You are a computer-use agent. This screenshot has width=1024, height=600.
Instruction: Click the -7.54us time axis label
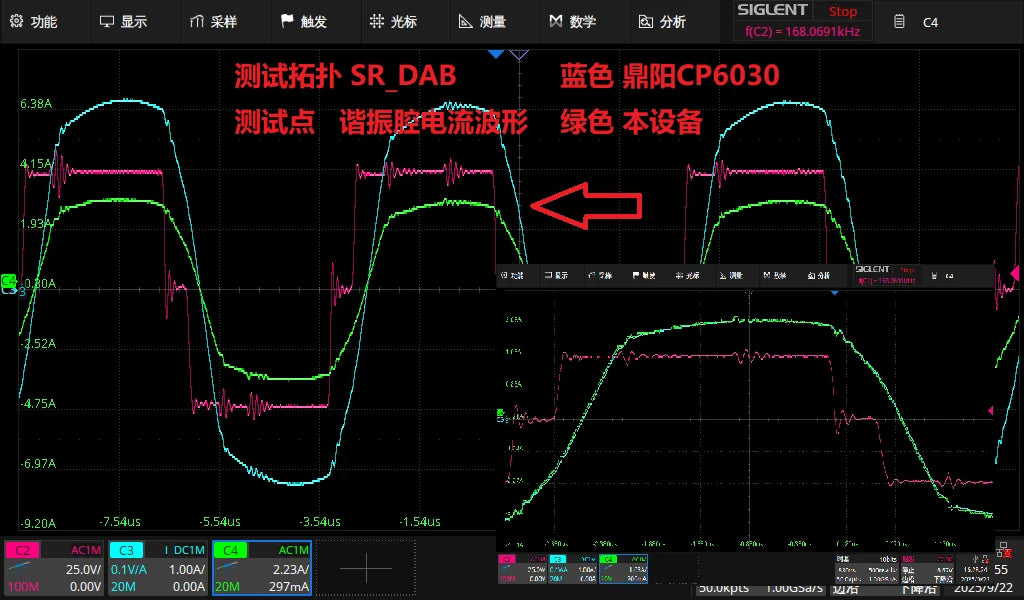tap(120, 522)
